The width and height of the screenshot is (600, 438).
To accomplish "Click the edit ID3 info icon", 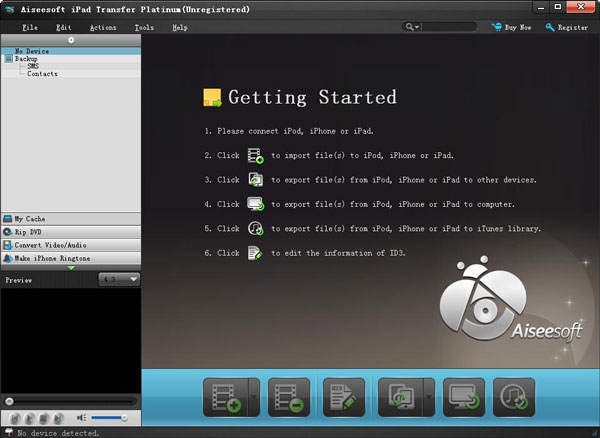I will (343, 397).
